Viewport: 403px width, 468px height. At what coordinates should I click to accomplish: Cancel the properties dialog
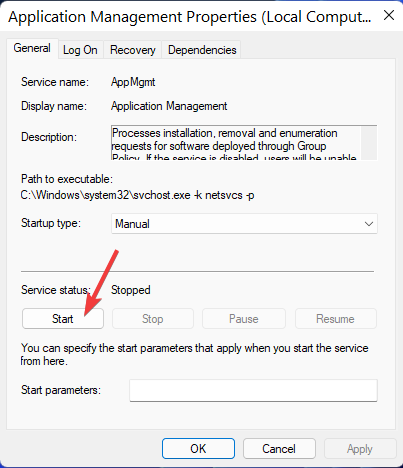click(x=279, y=449)
